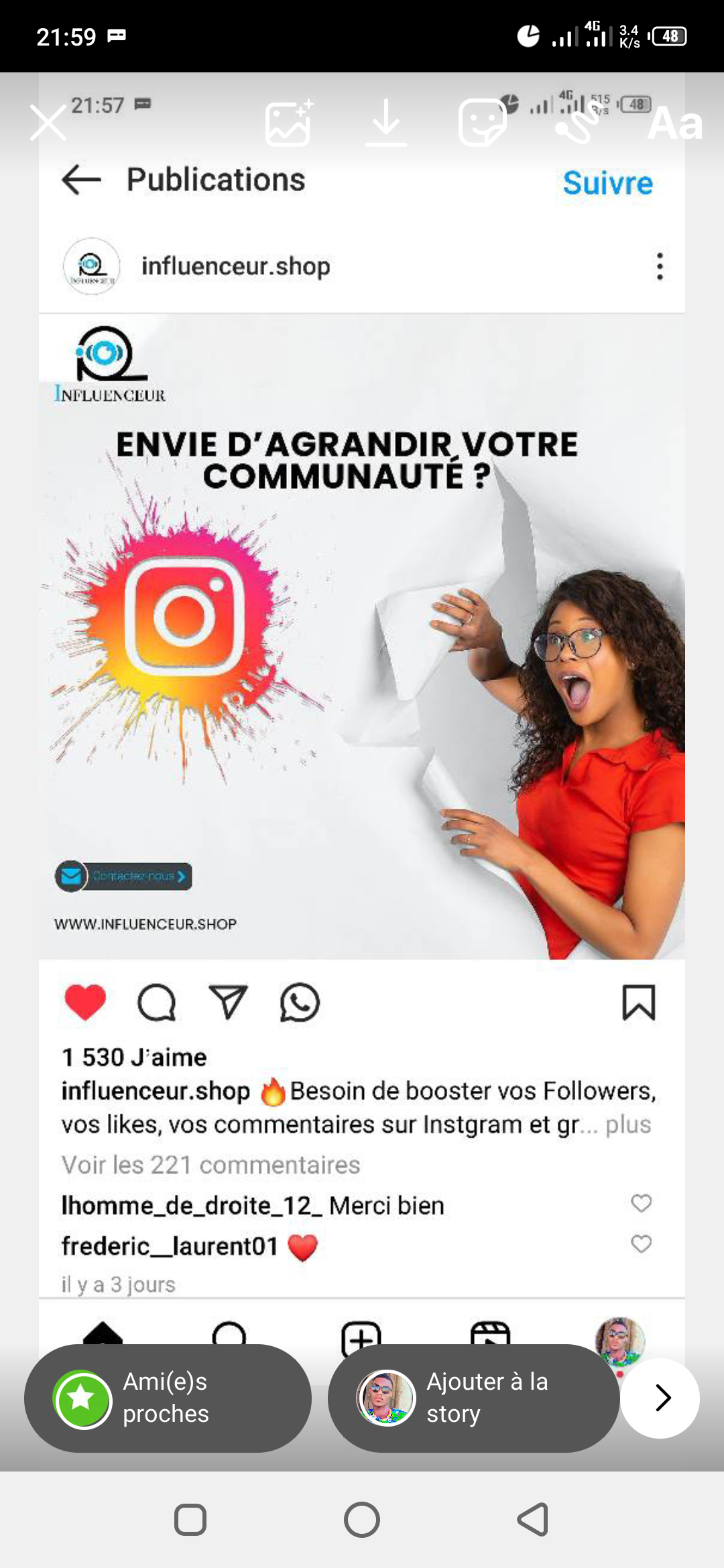Open three-dot menu beside influenceur.shop
This screenshot has width=724, height=1568.
[660, 266]
